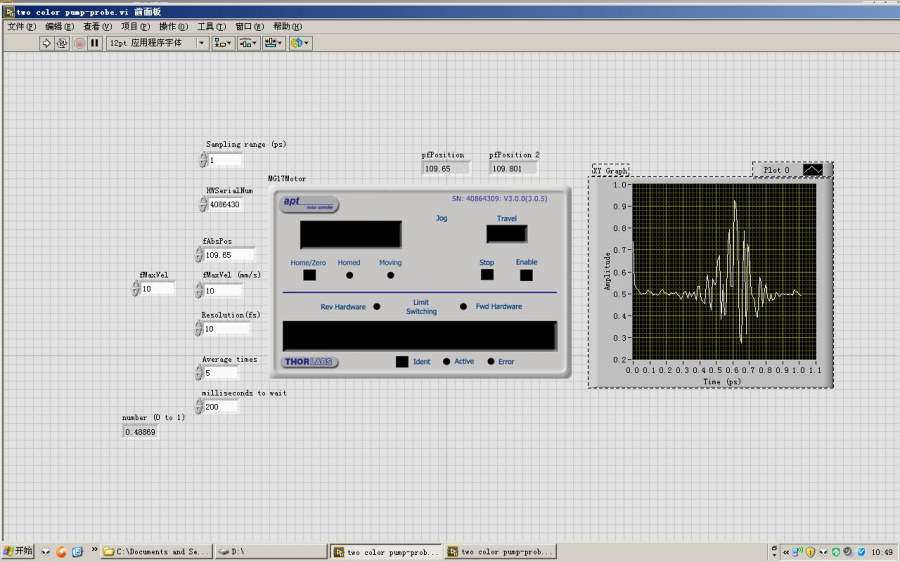Toggle the Ident square button
Screen dimensions: 900x562
click(x=402, y=362)
